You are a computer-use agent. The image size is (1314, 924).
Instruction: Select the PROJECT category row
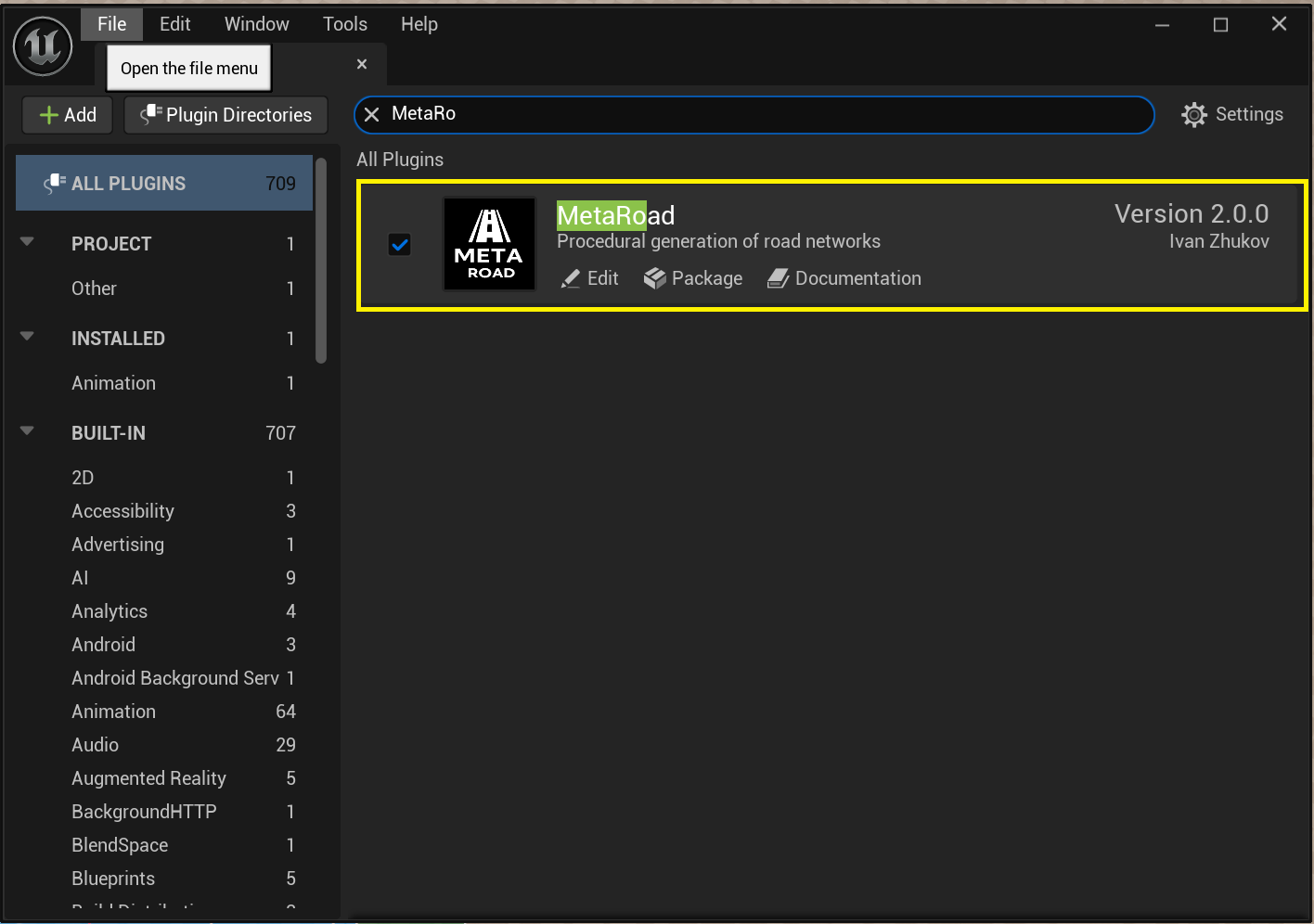pos(164,244)
